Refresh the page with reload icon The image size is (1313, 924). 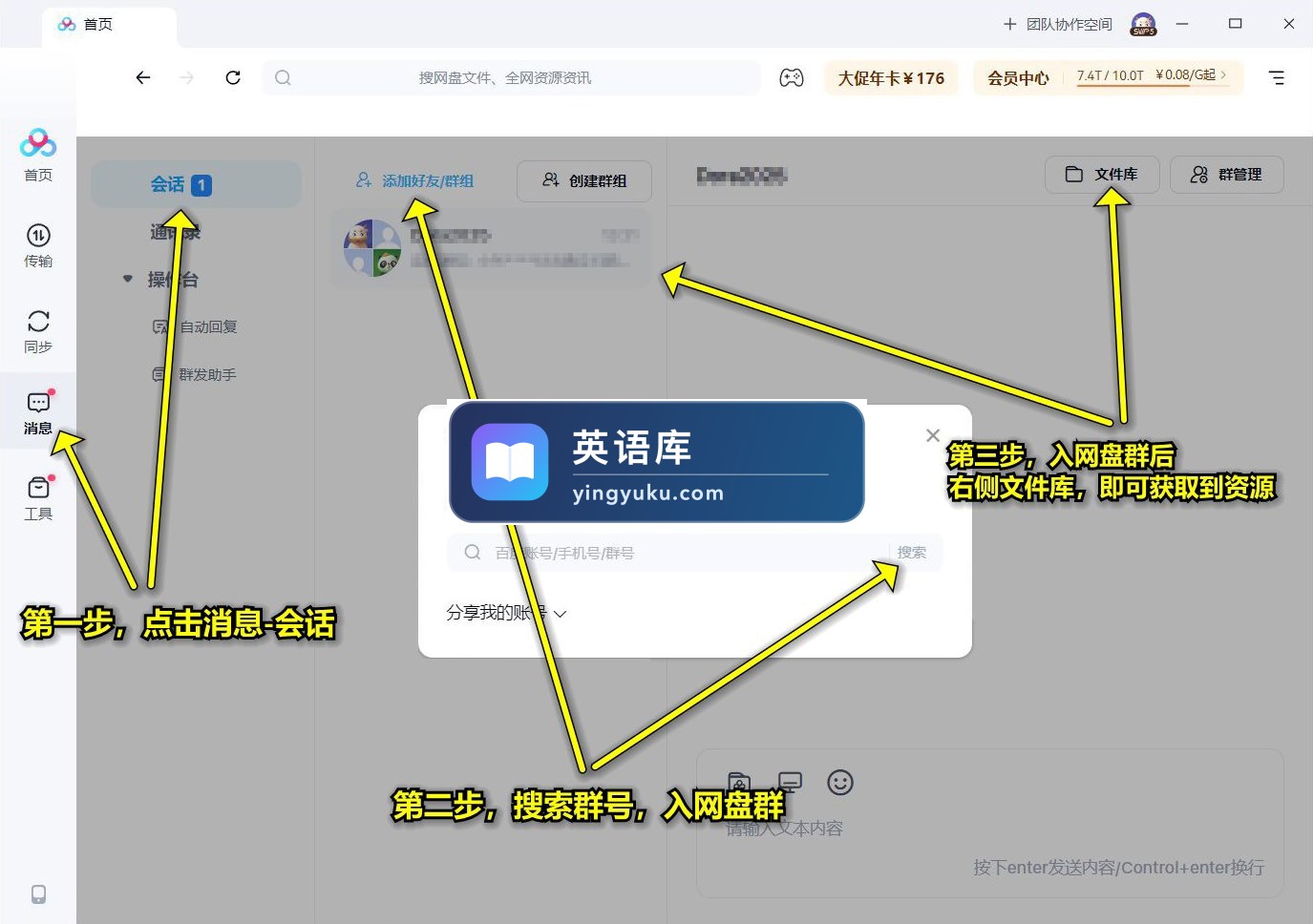pos(233,77)
